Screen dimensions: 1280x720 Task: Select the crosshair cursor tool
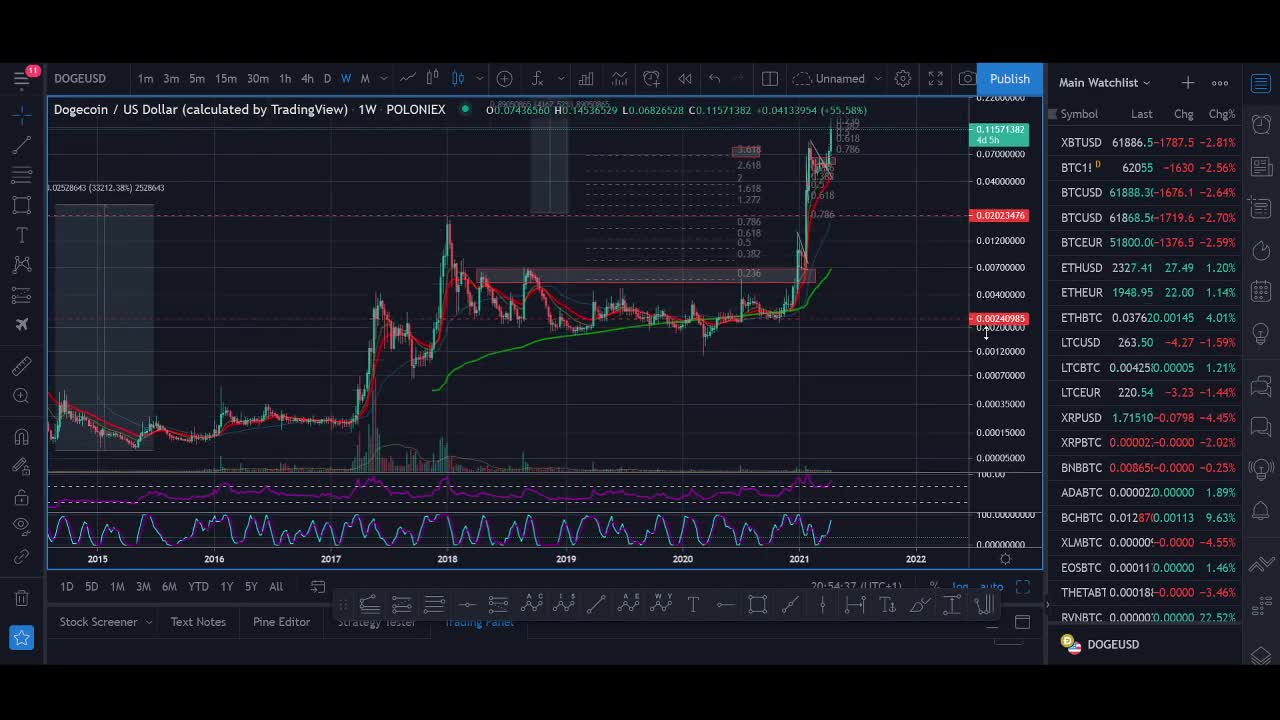21,116
